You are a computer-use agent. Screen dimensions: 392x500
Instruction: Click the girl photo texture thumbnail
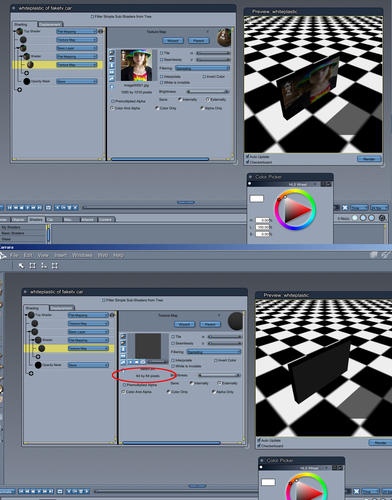click(136, 65)
